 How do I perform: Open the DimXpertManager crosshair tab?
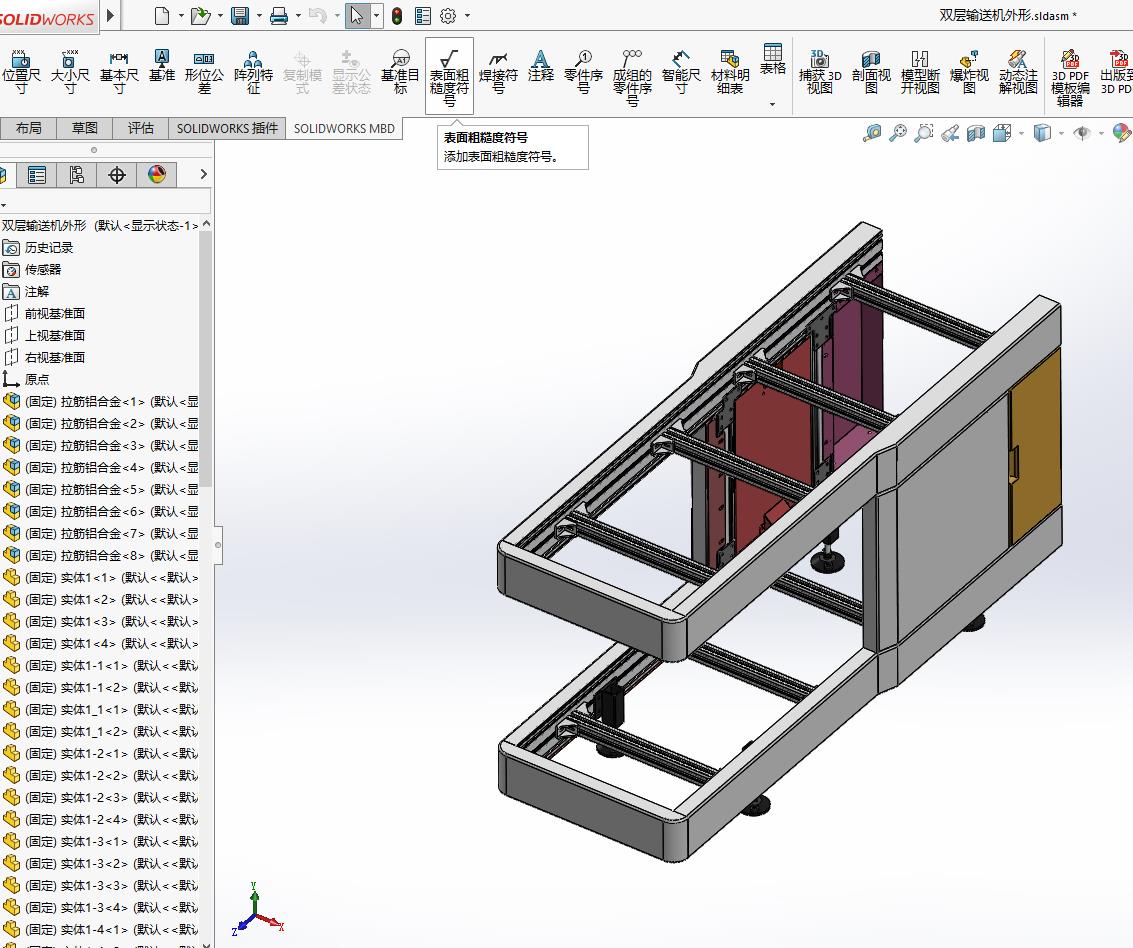pyautogui.click(x=117, y=174)
